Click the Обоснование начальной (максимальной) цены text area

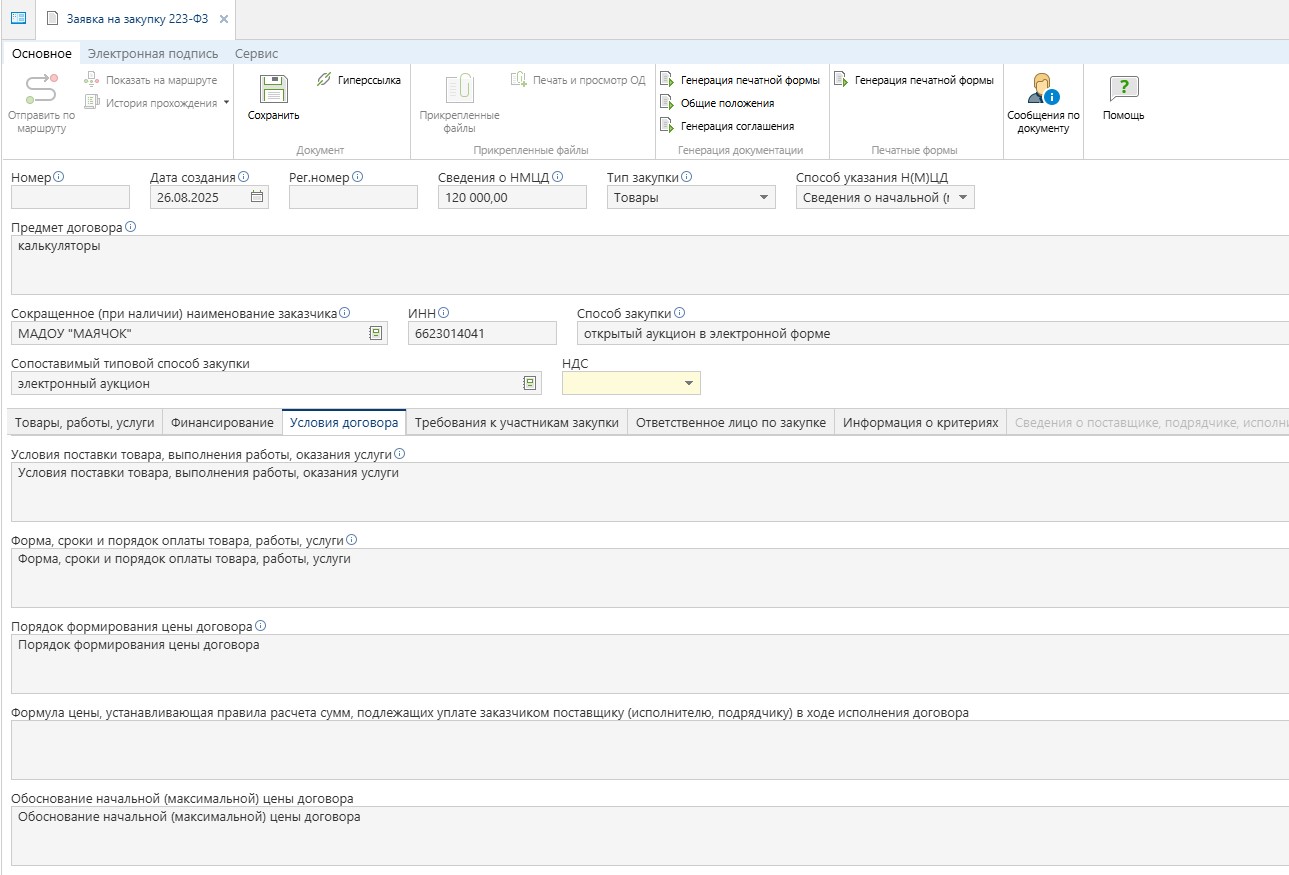pos(650,836)
